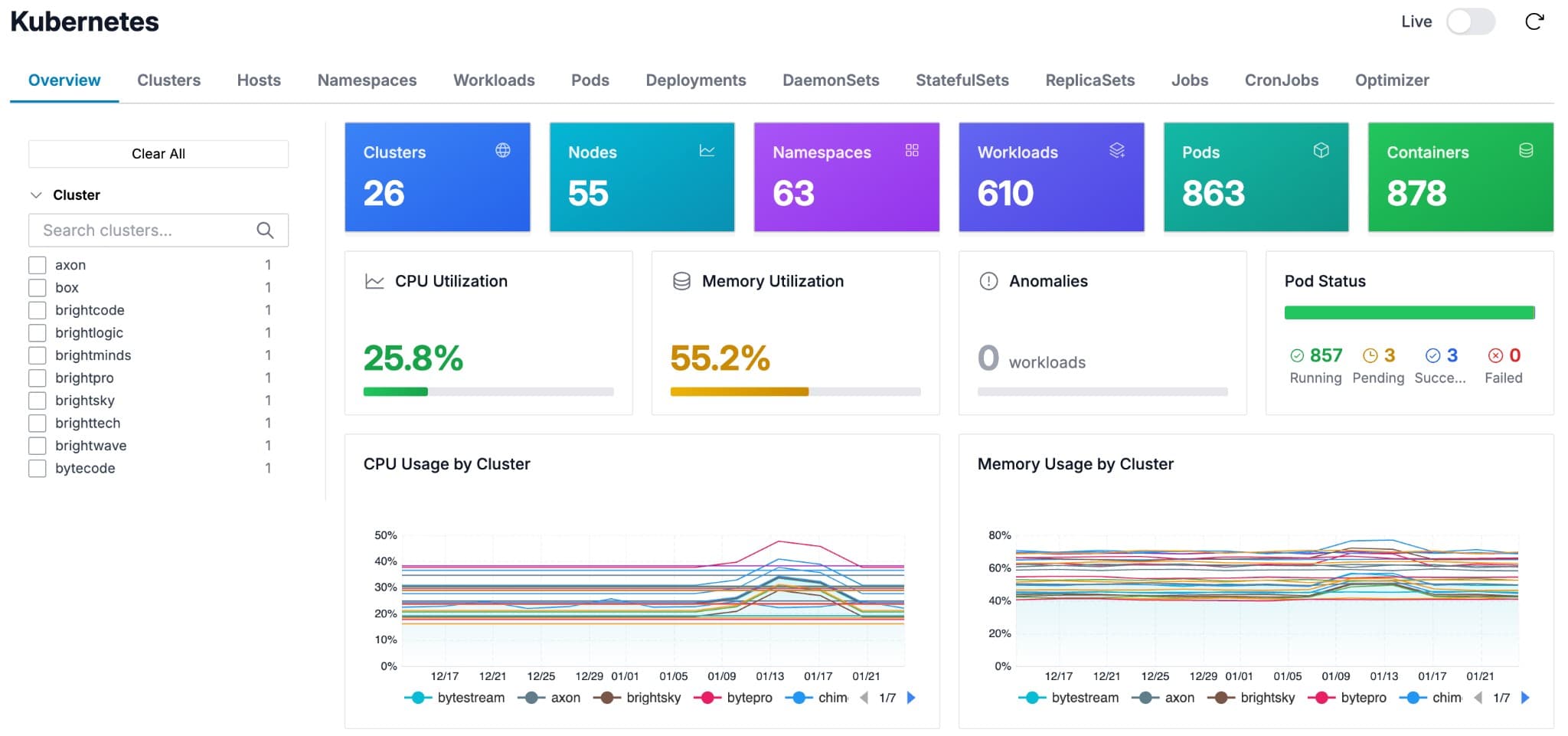Click the chart icon on the Nodes card
This screenshot has height=736, width=1568.
tap(707, 152)
